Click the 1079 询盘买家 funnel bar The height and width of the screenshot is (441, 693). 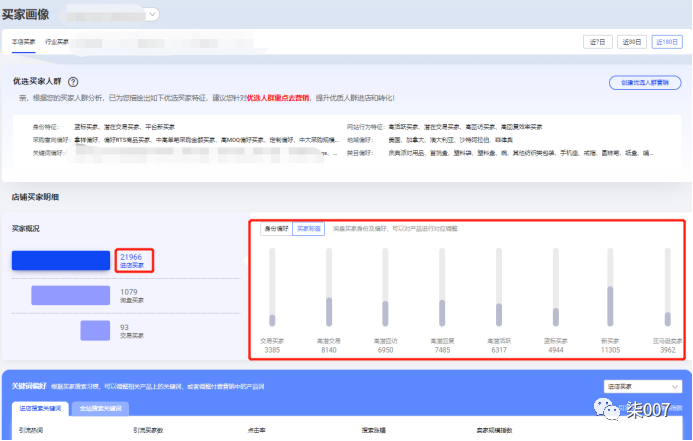[x=72, y=295]
